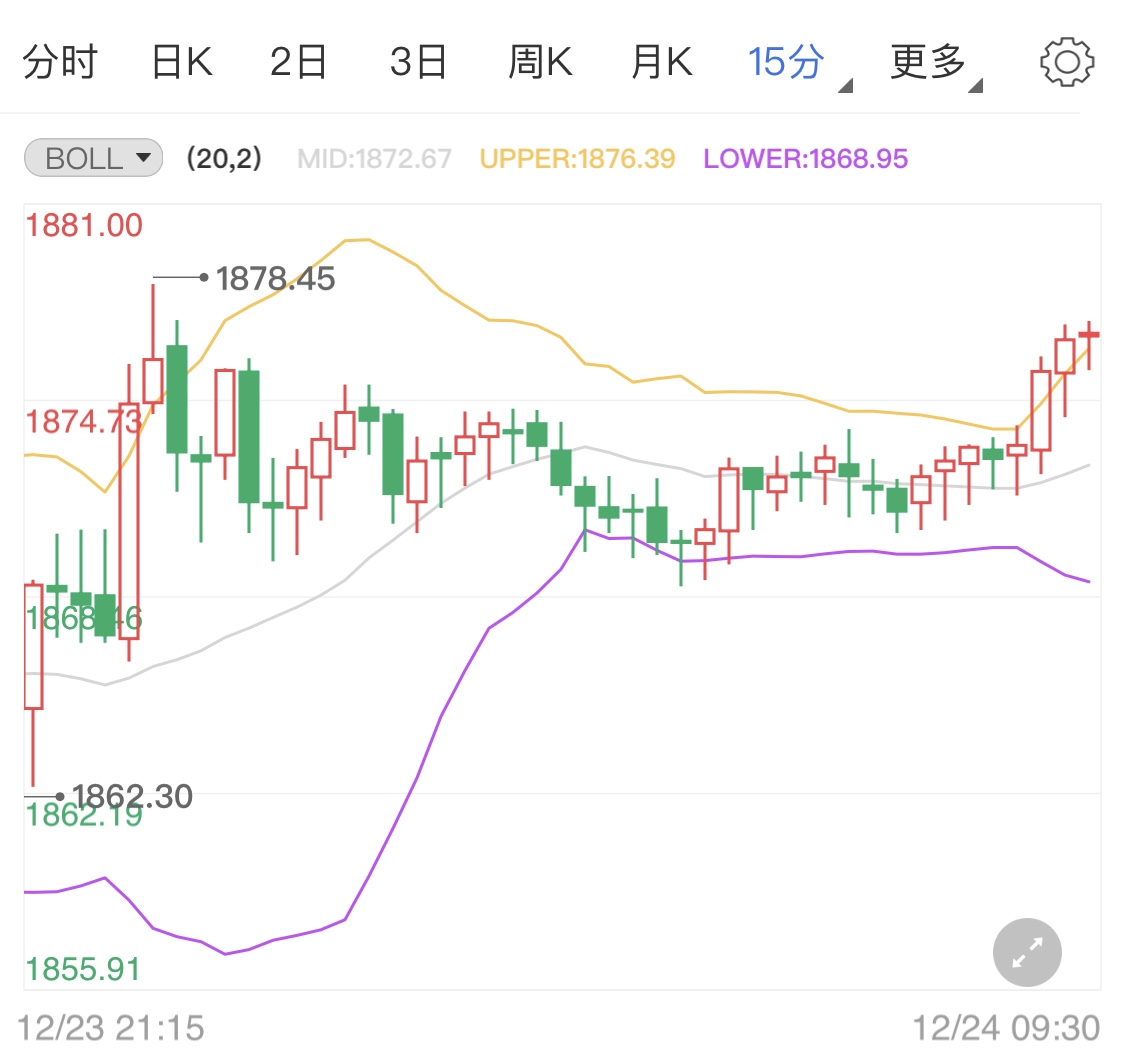1125x1058 pixels.
Task: Select the 日K chart tab
Action: (182, 62)
